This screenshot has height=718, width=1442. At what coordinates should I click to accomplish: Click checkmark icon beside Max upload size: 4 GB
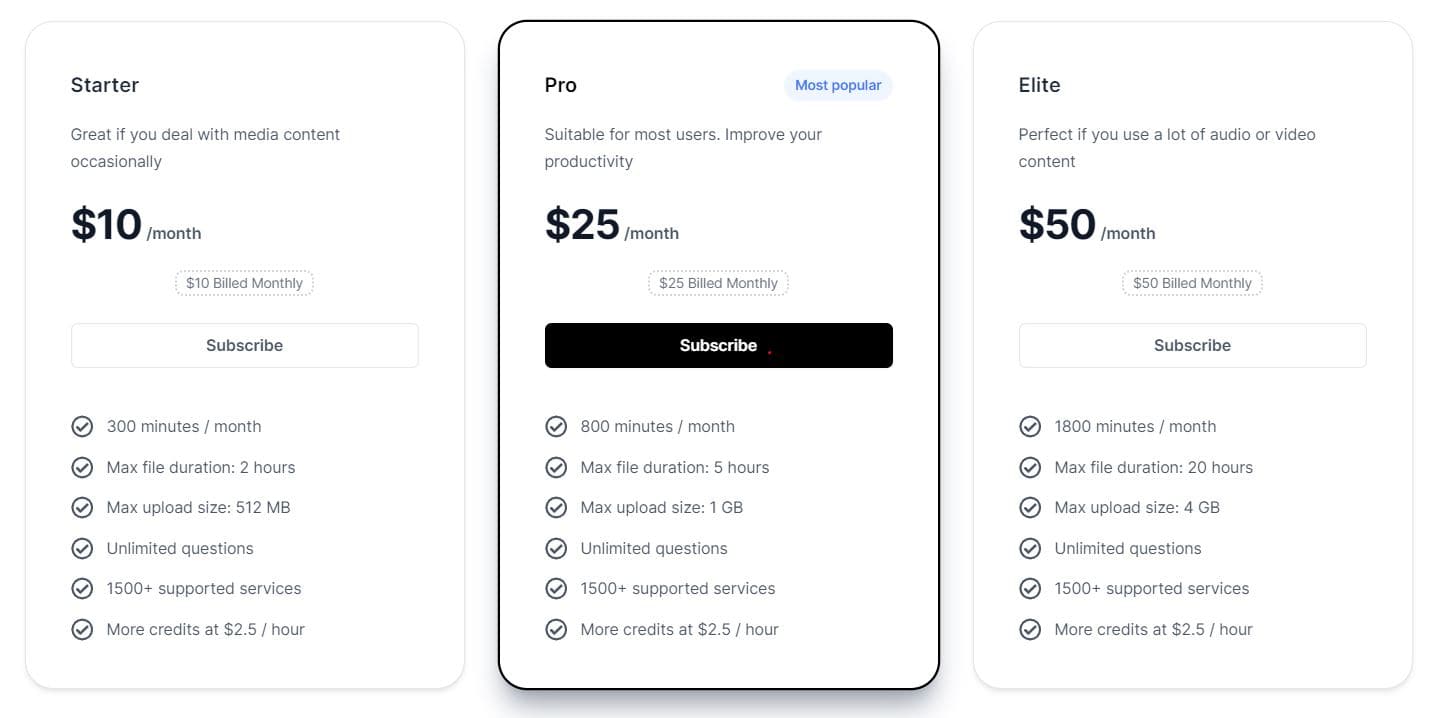click(1030, 508)
